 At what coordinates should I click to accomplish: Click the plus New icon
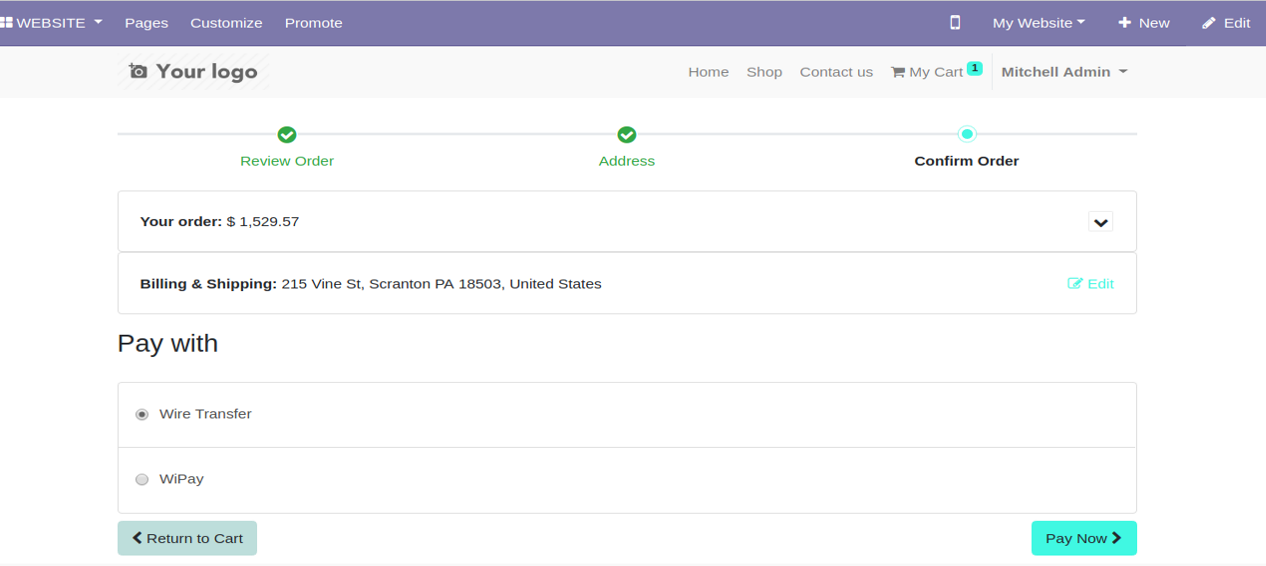click(1124, 22)
